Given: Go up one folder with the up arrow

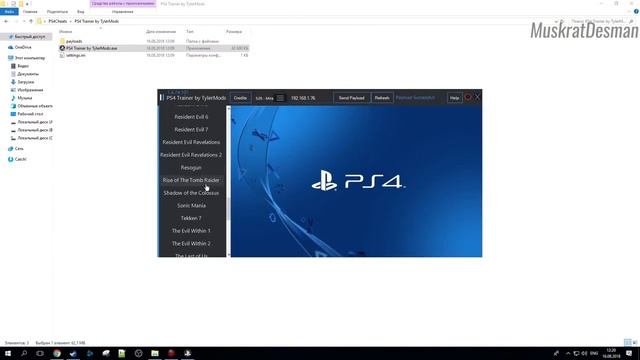Looking at the screenshot, I should click(x=31, y=21).
